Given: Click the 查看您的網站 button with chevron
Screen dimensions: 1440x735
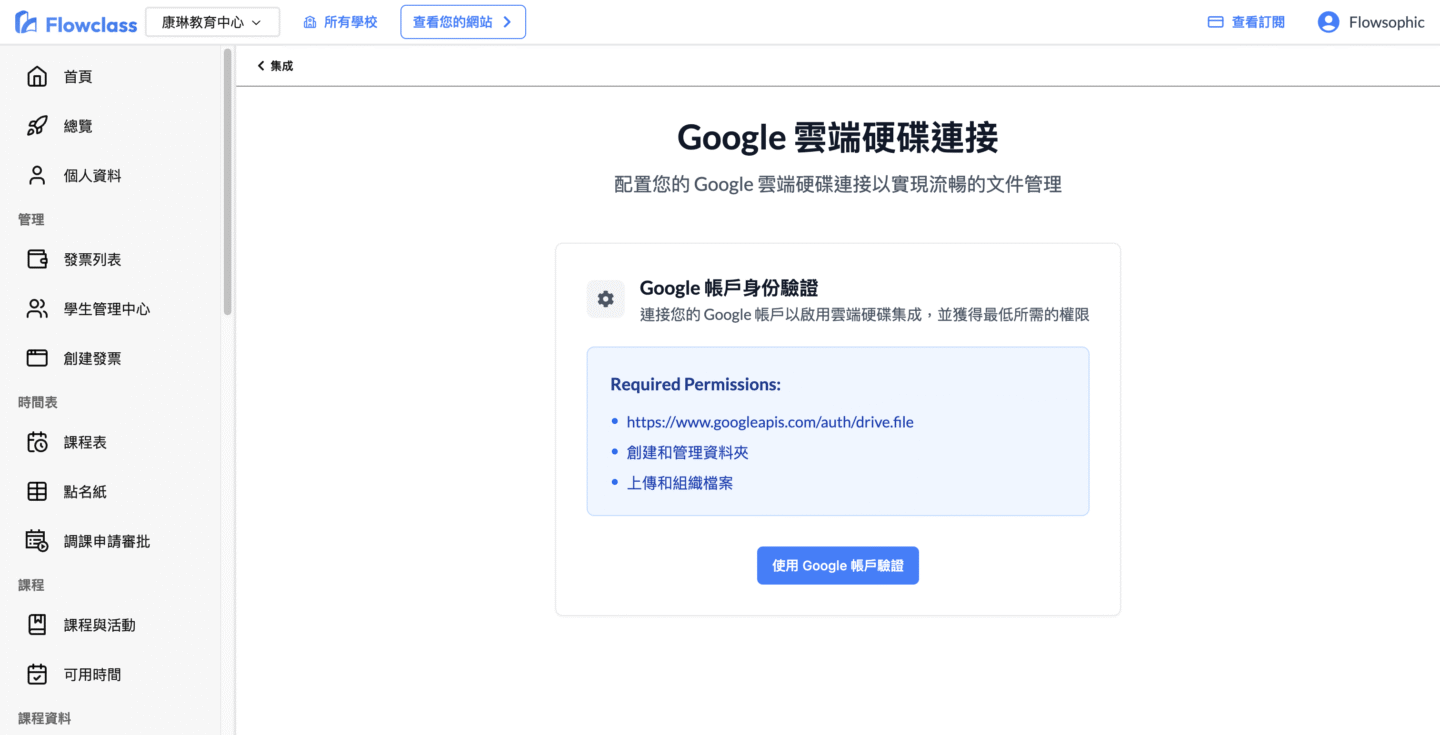Looking at the screenshot, I should [x=463, y=22].
